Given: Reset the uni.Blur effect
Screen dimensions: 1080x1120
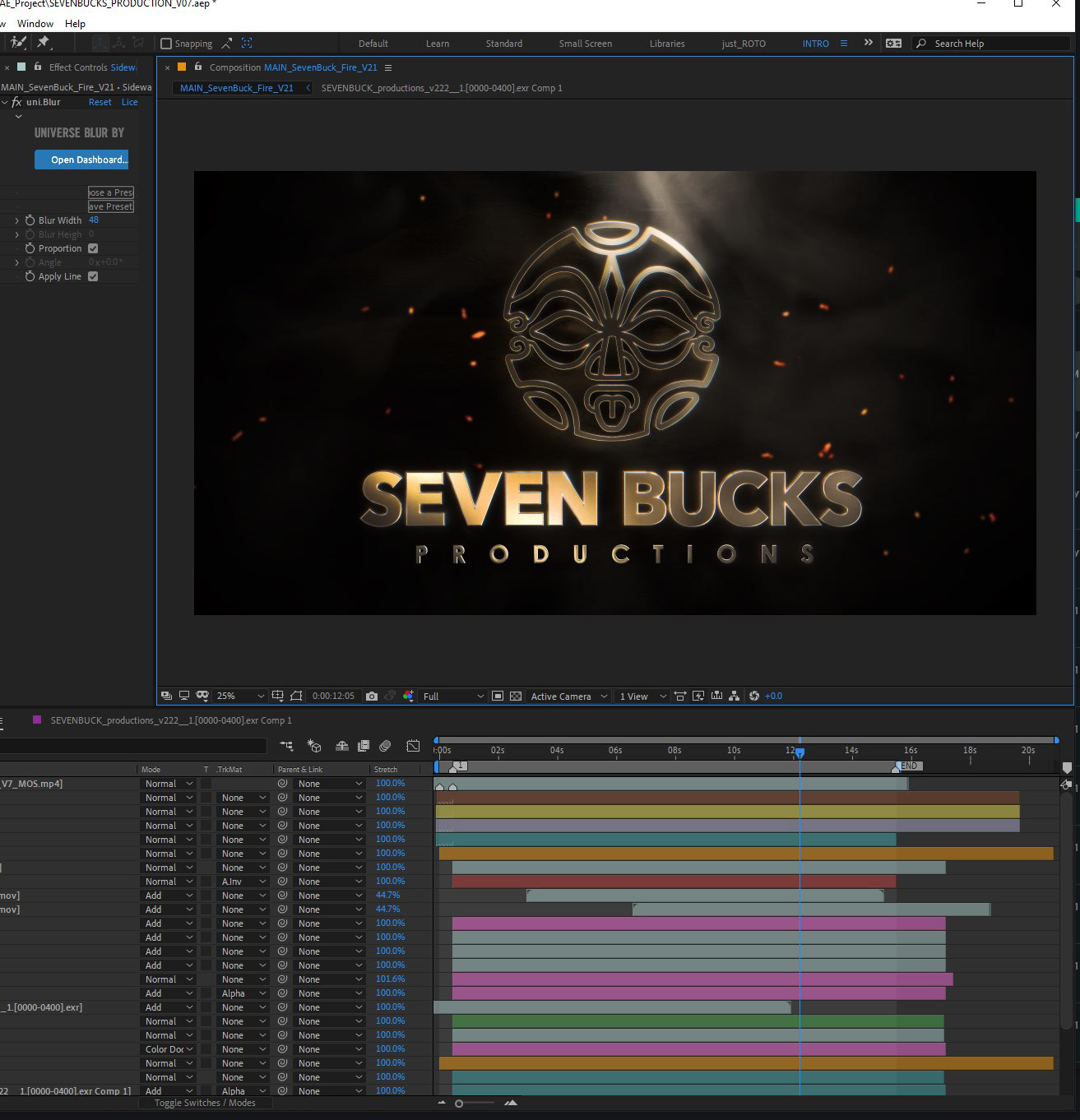Looking at the screenshot, I should click(x=100, y=102).
